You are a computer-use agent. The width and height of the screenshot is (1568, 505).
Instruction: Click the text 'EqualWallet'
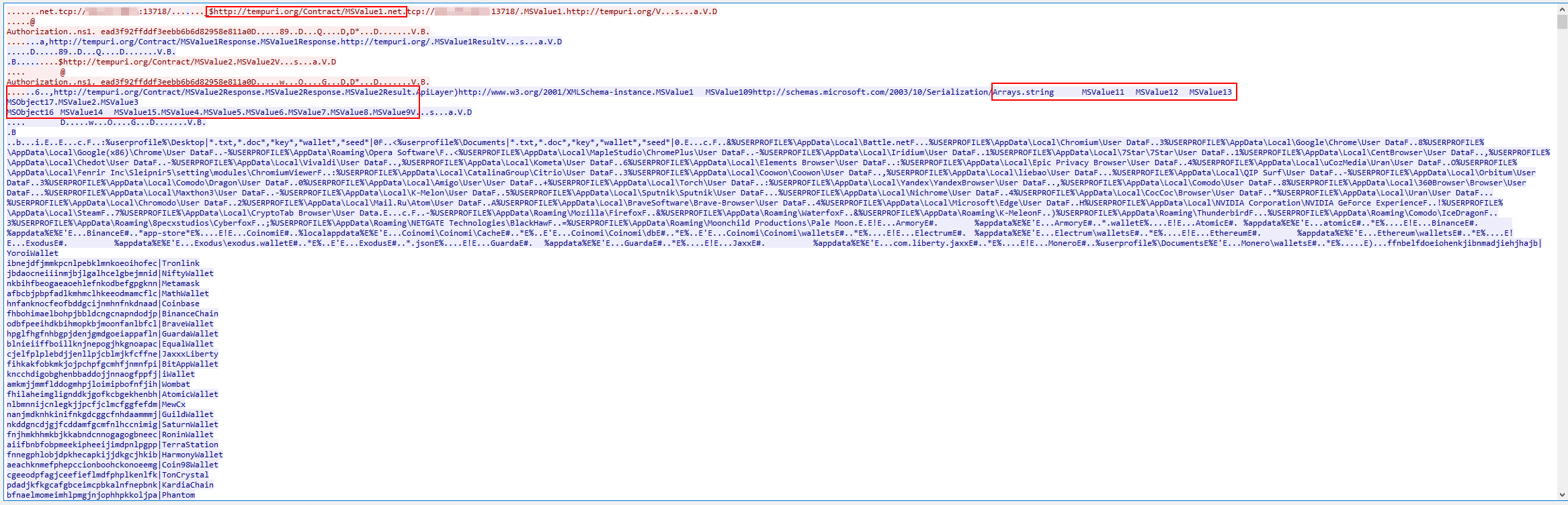[188, 344]
